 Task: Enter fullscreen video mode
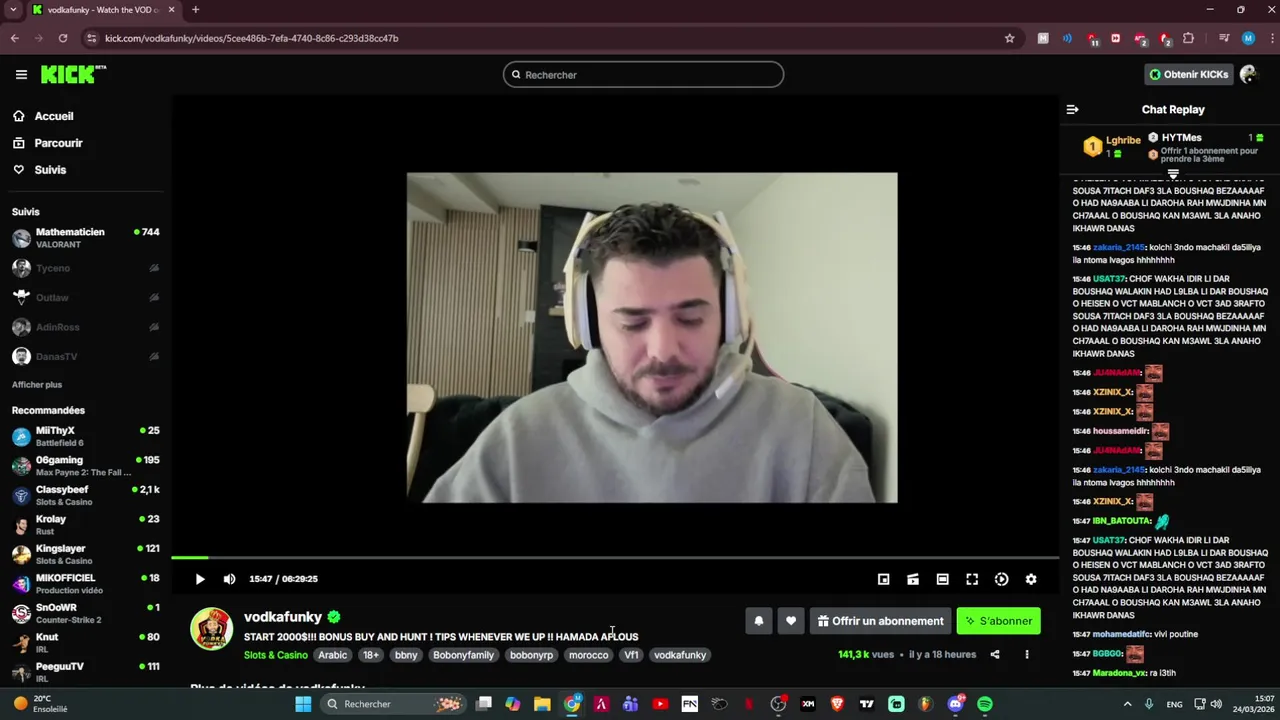[972, 579]
